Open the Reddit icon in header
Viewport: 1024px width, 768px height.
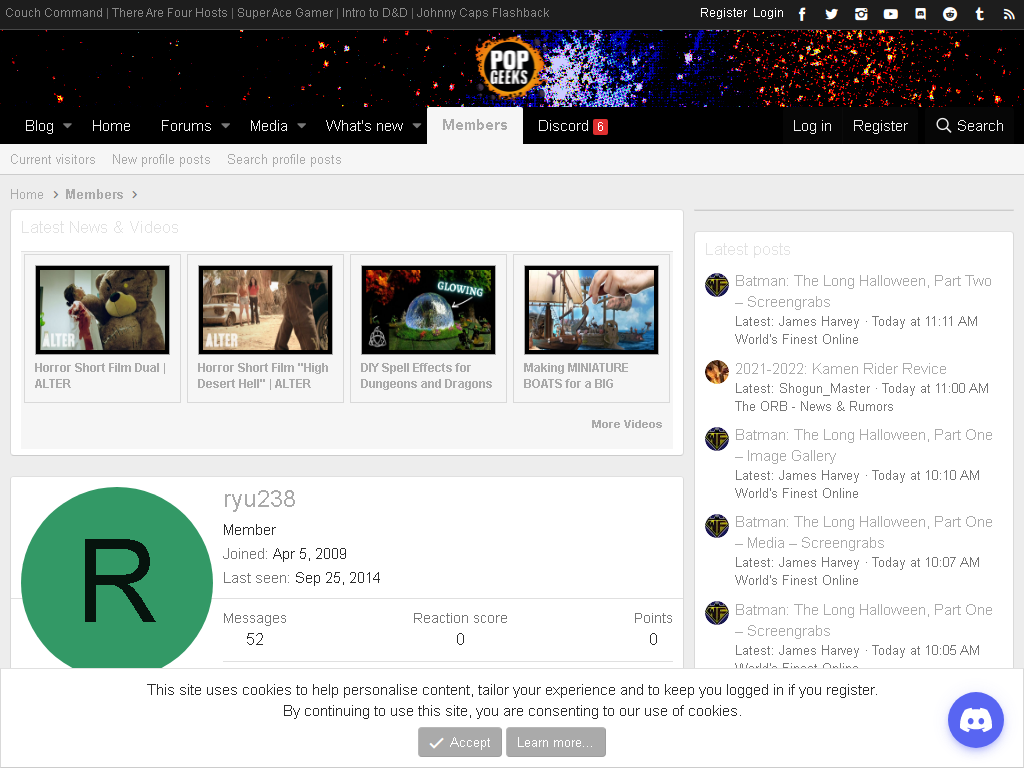(950, 14)
